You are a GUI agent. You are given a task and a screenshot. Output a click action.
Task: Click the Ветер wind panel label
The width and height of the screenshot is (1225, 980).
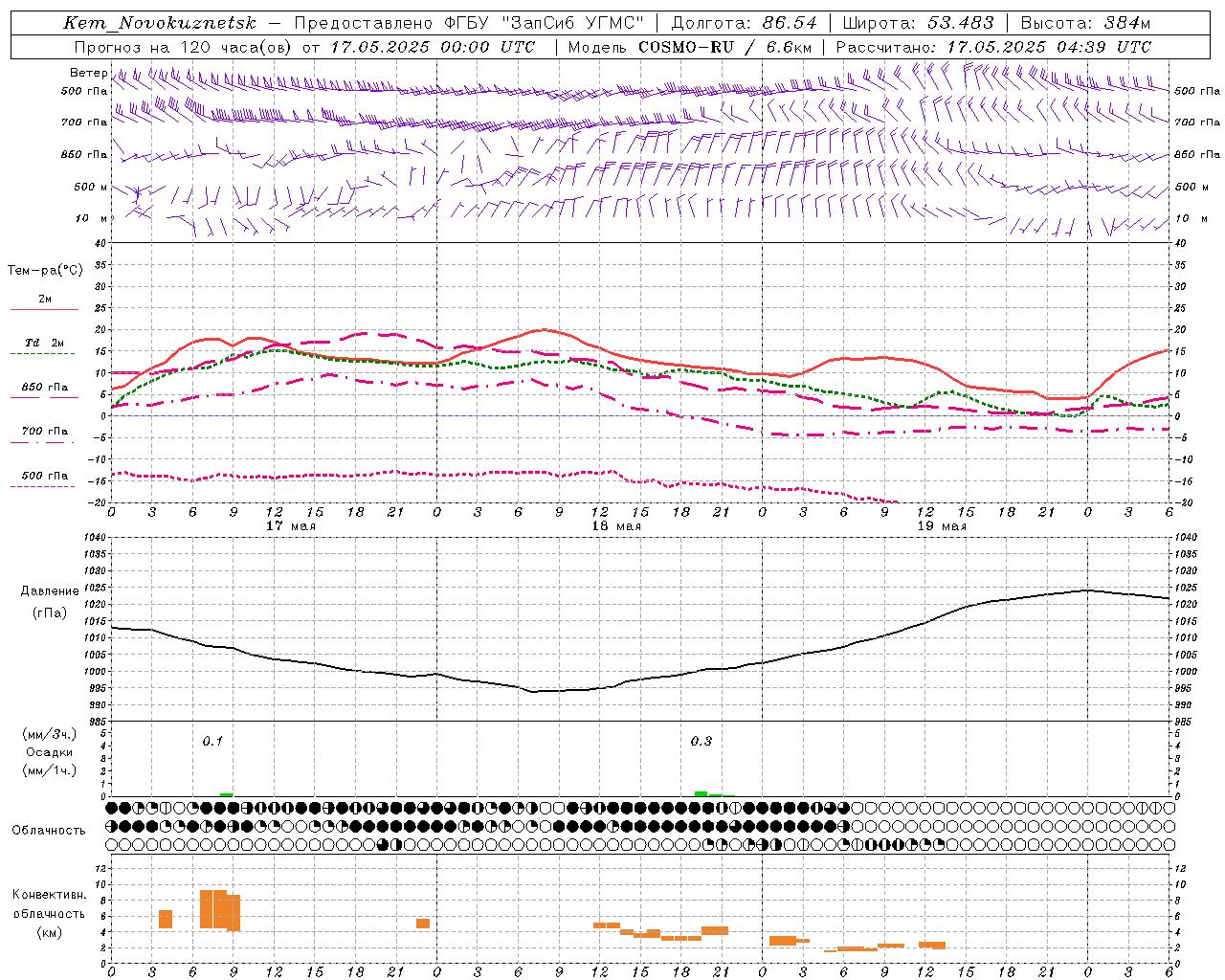pyautogui.click(x=88, y=73)
